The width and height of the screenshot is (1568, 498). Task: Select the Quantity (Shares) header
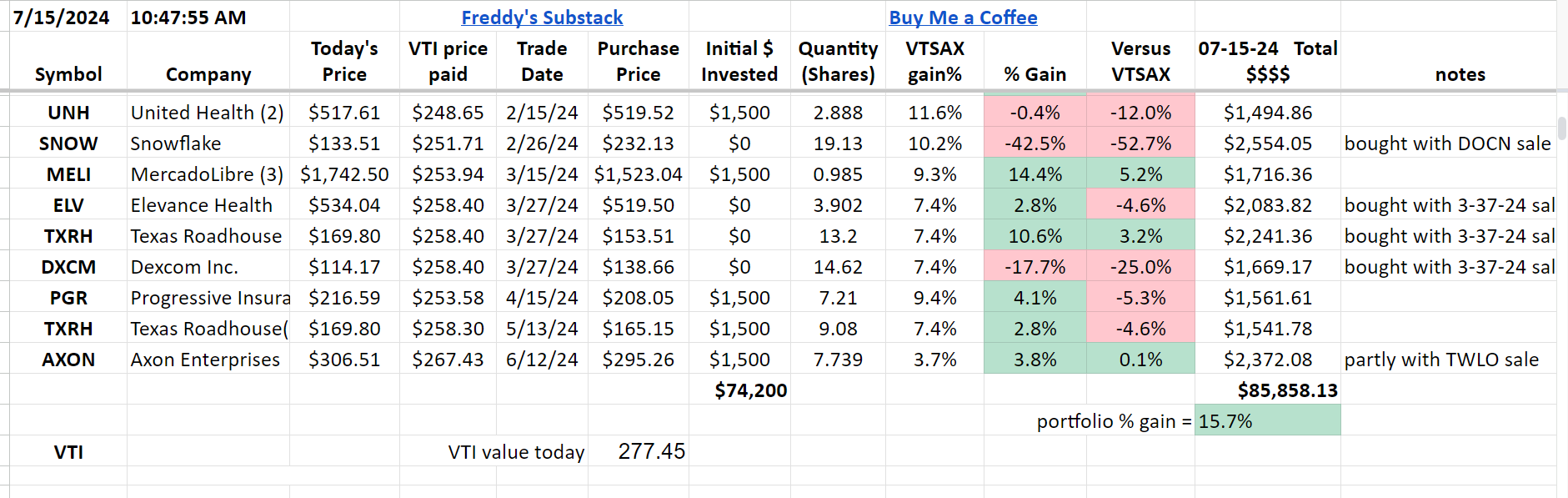[x=838, y=61]
